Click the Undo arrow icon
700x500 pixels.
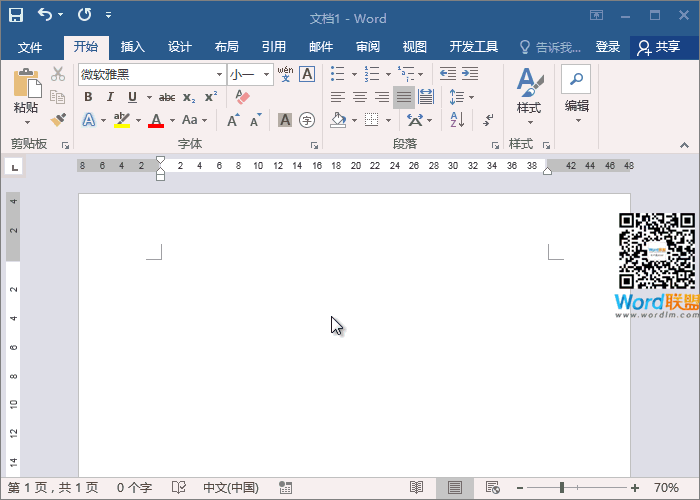[45, 15]
